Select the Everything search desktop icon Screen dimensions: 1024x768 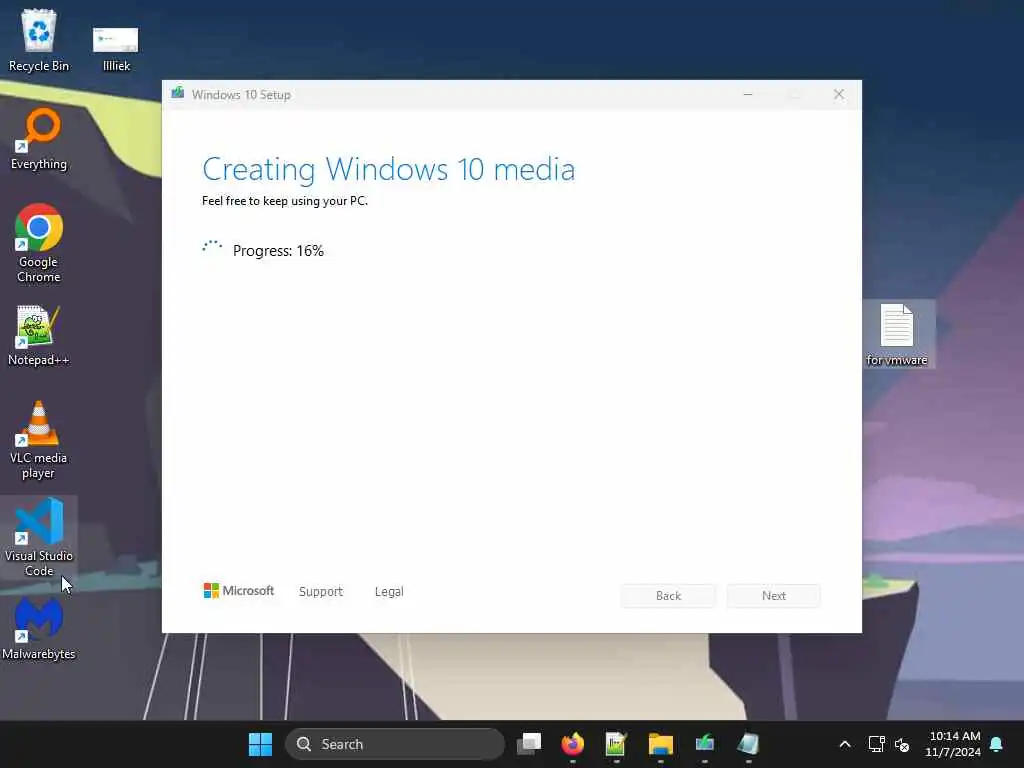click(x=39, y=138)
